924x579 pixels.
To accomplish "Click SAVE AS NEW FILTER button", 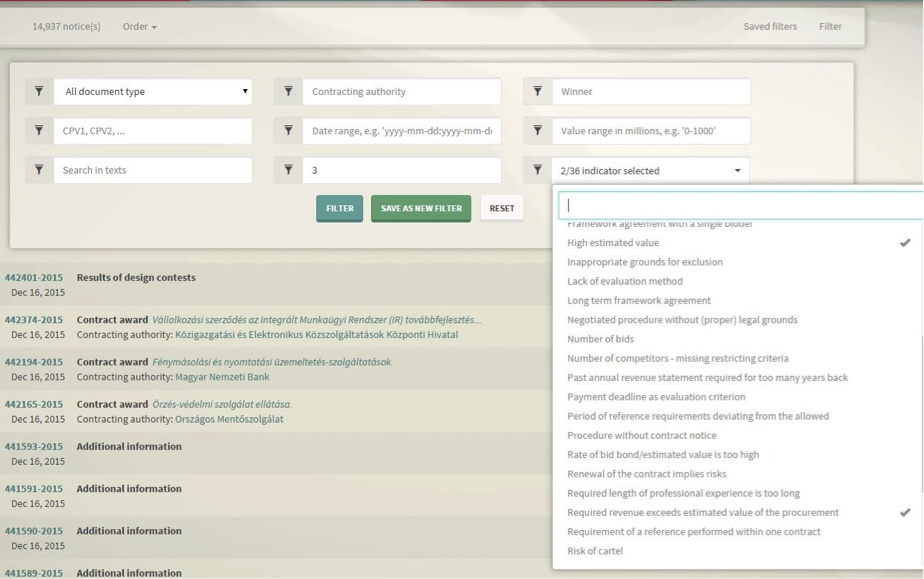I will pyautogui.click(x=421, y=209).
